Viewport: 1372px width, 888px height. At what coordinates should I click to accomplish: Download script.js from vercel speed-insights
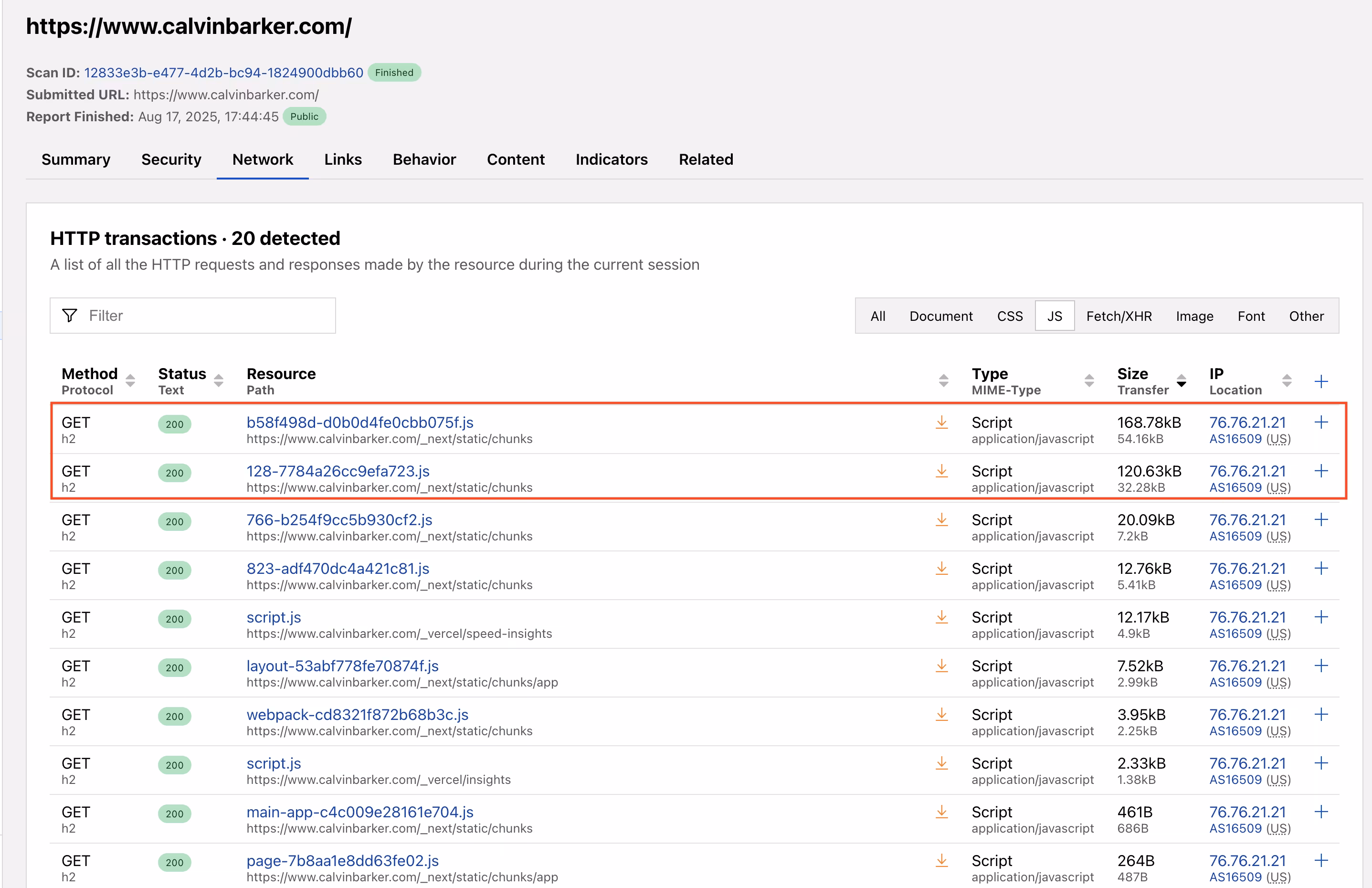[942, 617]
